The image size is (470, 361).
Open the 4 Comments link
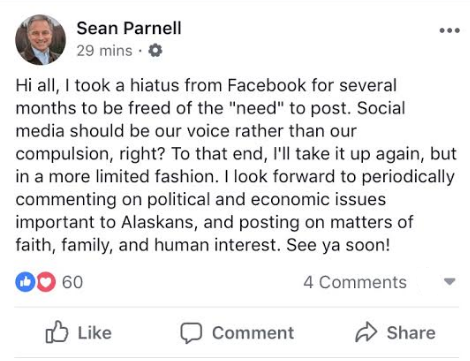pos(355,282)
